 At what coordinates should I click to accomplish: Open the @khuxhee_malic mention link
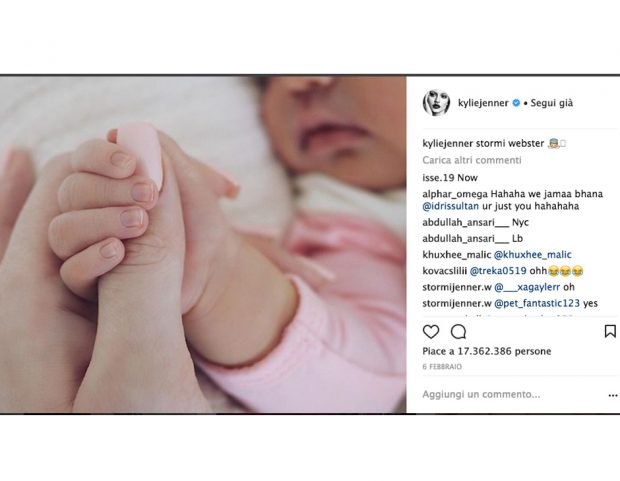tap(533, 255)
